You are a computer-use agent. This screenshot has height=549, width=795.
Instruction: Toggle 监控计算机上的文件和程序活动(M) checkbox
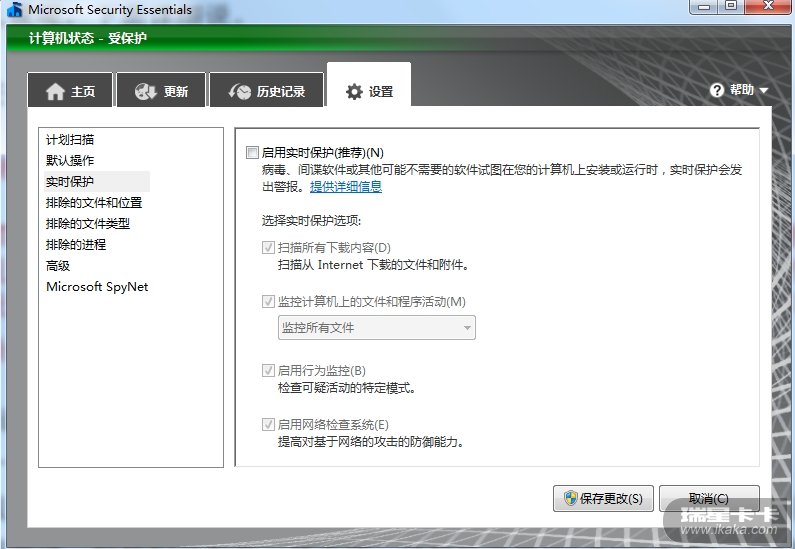pos(268,302)
